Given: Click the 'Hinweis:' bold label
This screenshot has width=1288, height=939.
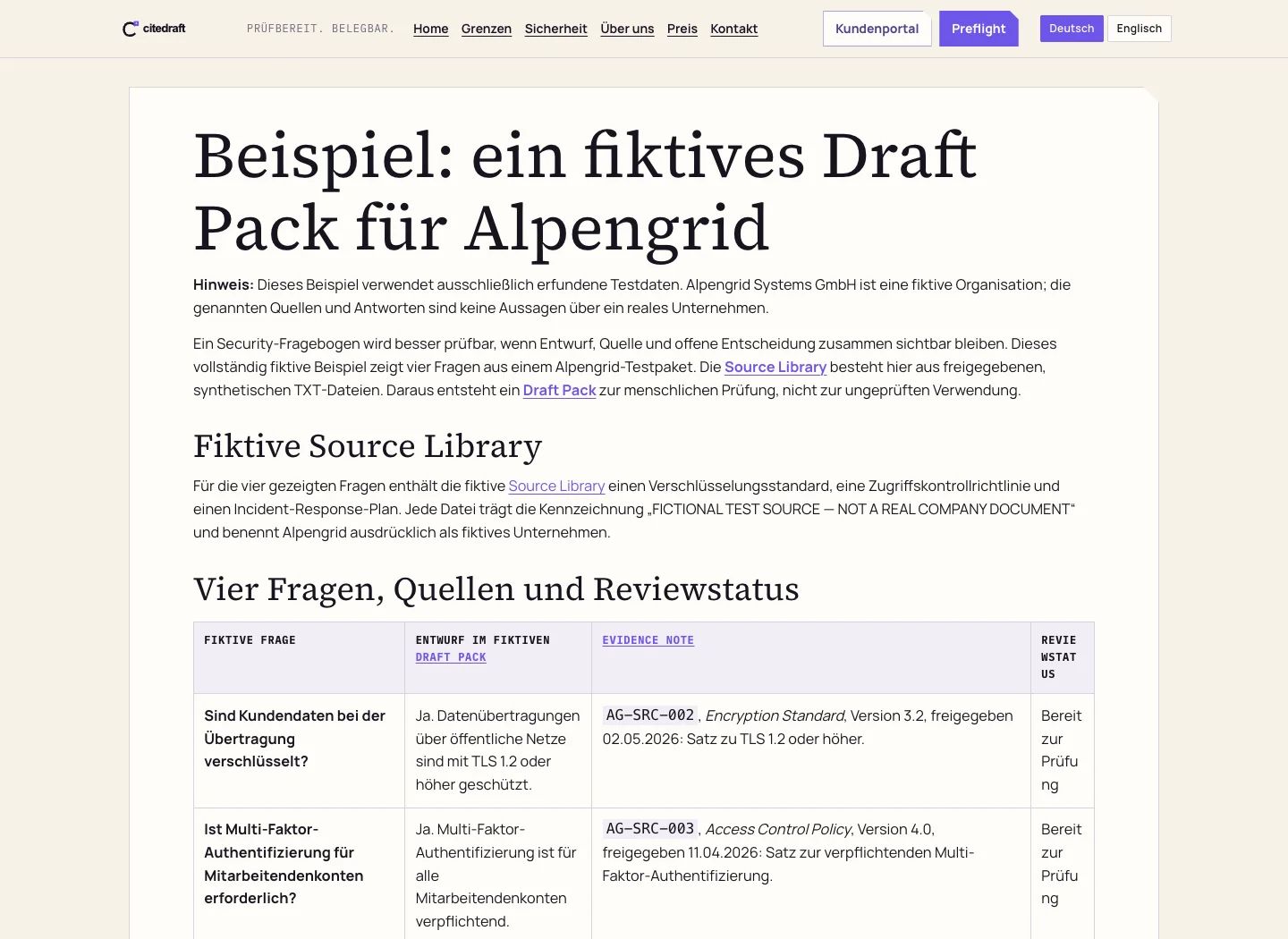Looking at the screenshot, I should click(224, 284).
